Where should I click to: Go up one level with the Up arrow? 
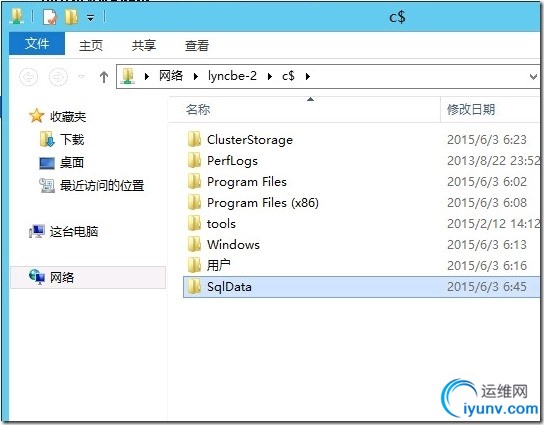pyautogui.click(x=104, y=77)
